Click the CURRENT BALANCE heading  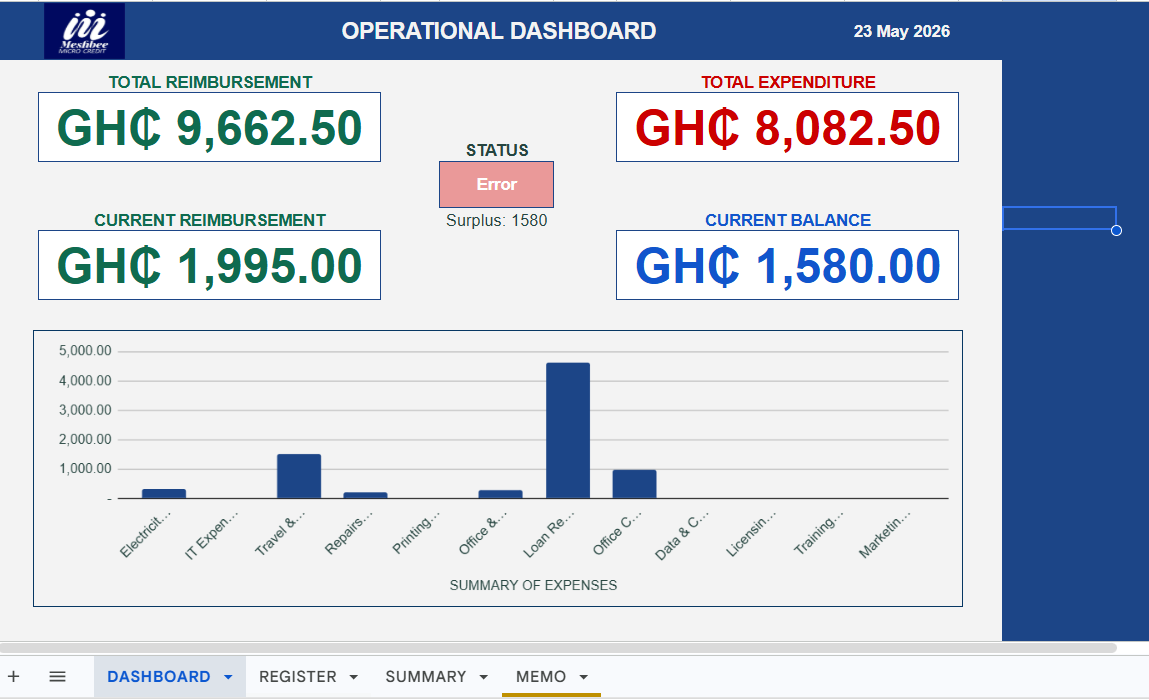pyautogui.click(x=788, y=221)
